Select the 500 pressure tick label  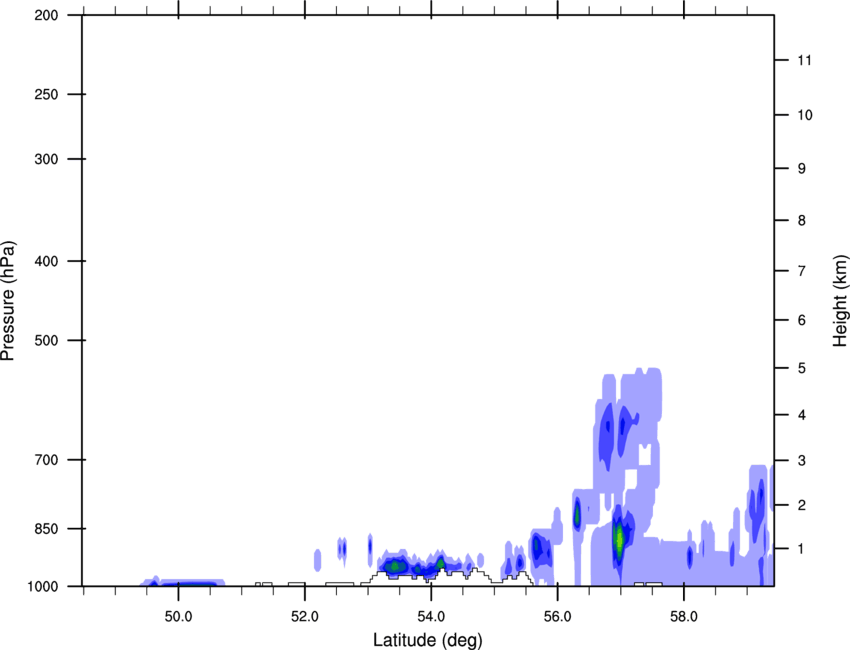(46, 340)
